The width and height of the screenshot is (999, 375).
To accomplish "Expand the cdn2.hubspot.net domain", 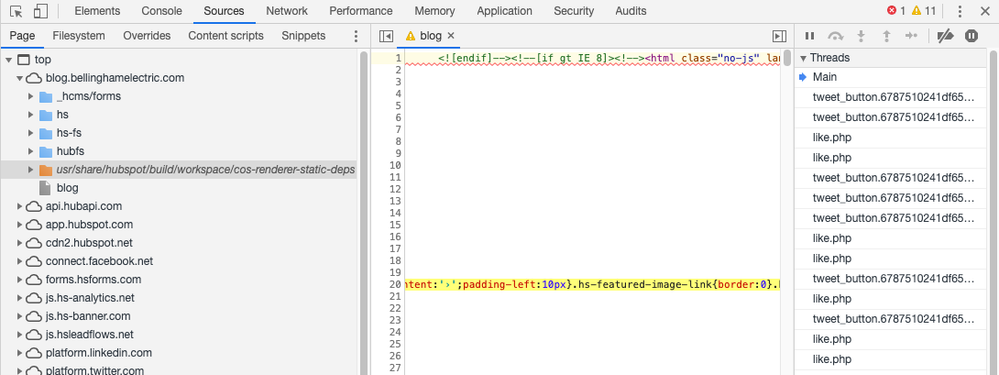I will click(x=20, y=243).
